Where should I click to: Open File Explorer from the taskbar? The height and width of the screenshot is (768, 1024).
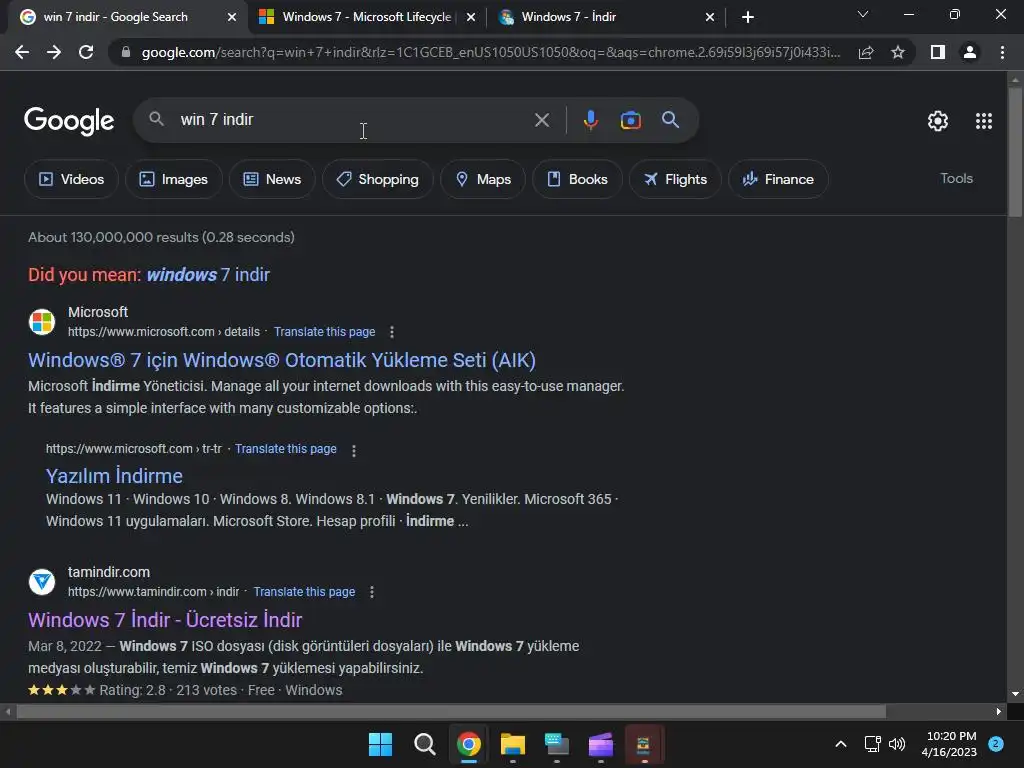tap(513, 744)
